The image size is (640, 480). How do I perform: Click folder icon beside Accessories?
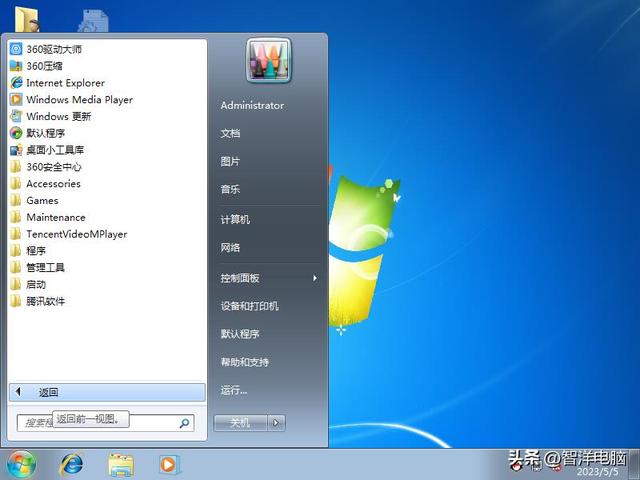16,183
